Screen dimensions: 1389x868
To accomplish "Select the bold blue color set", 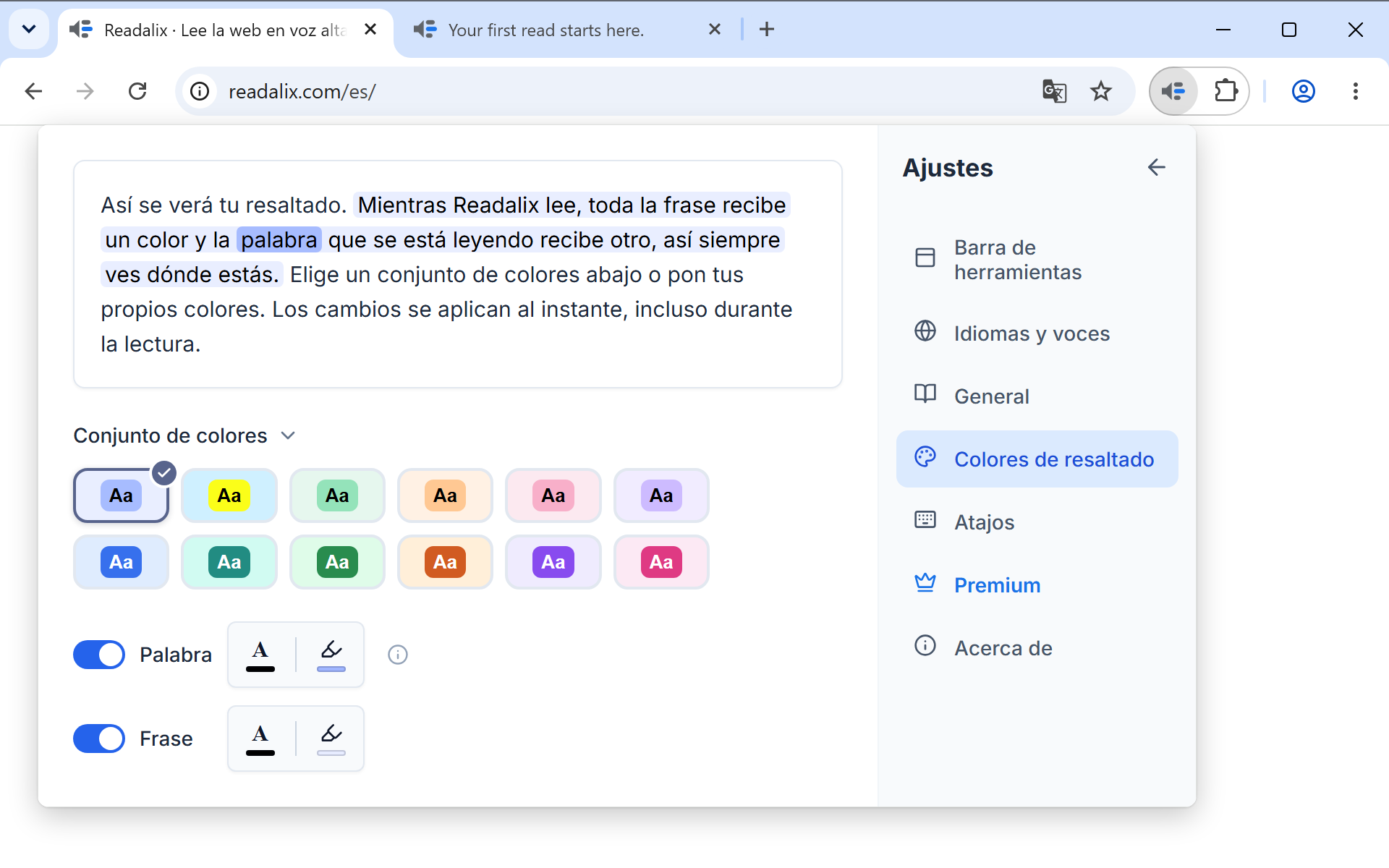I will click(121, 562).
